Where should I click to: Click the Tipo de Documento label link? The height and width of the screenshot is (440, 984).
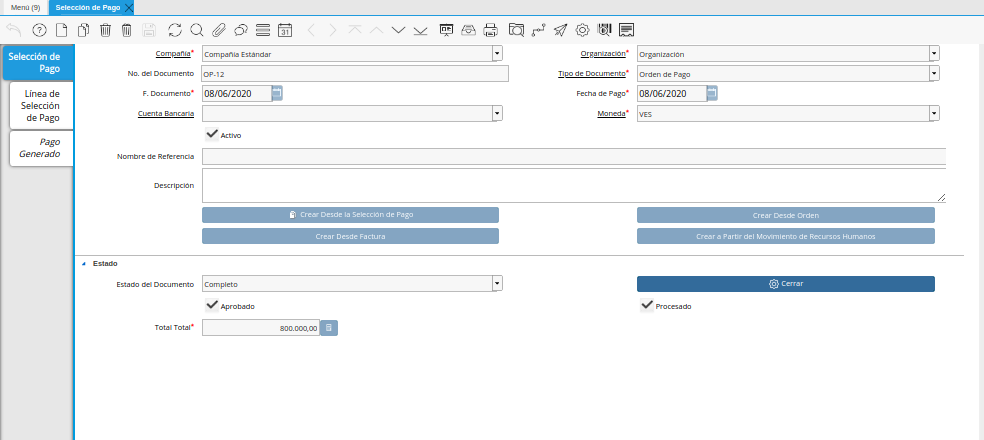[x=592, y=73]
